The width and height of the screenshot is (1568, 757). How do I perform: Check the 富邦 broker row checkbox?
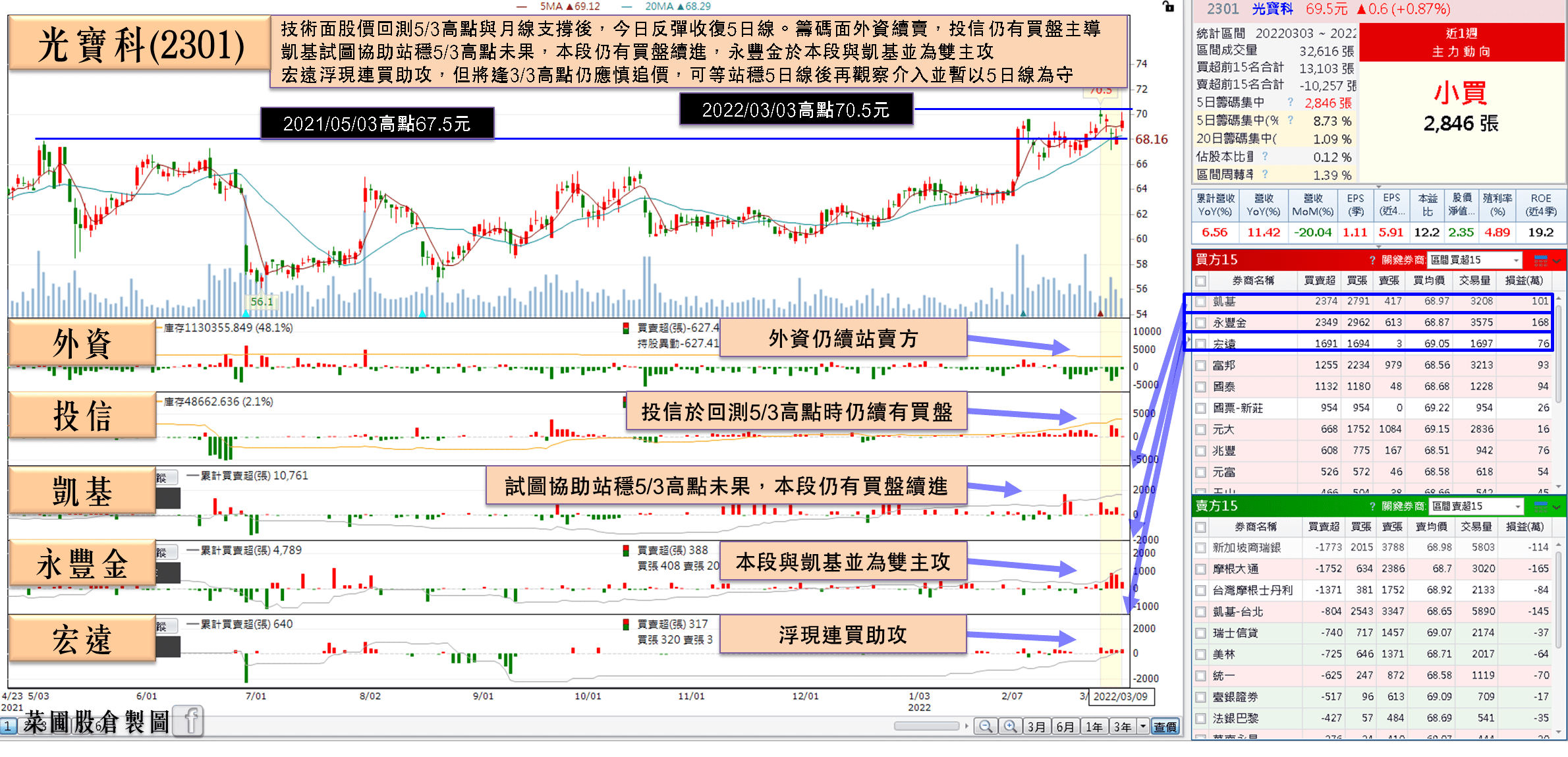click(x=1201, y=366)
